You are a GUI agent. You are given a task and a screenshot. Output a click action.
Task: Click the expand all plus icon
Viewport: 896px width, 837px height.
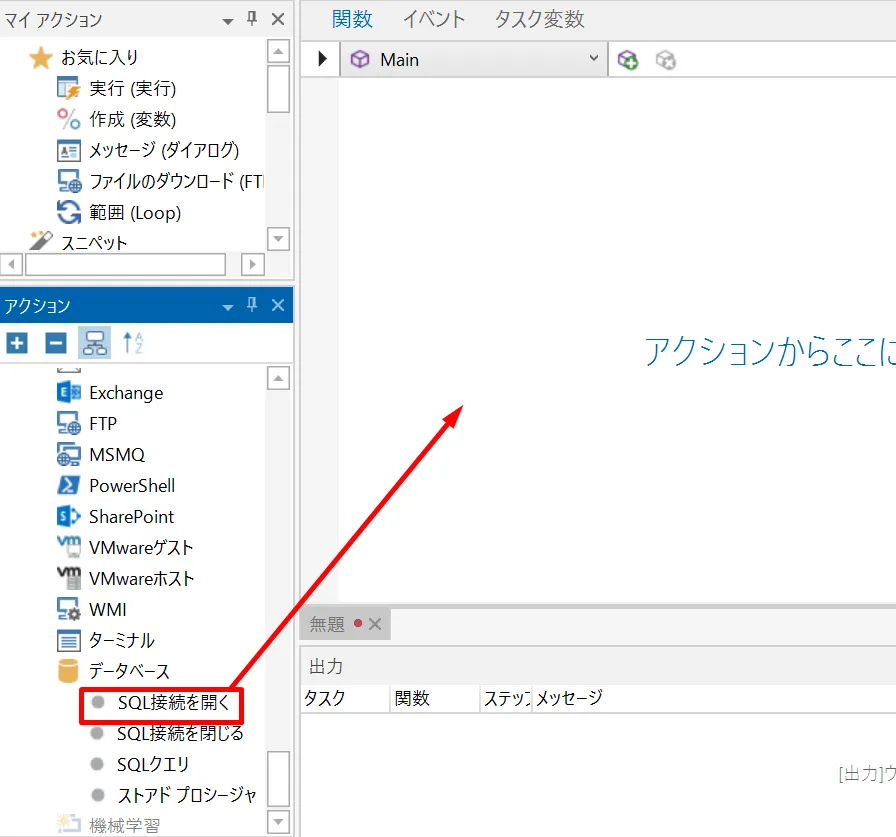point(17,343)
